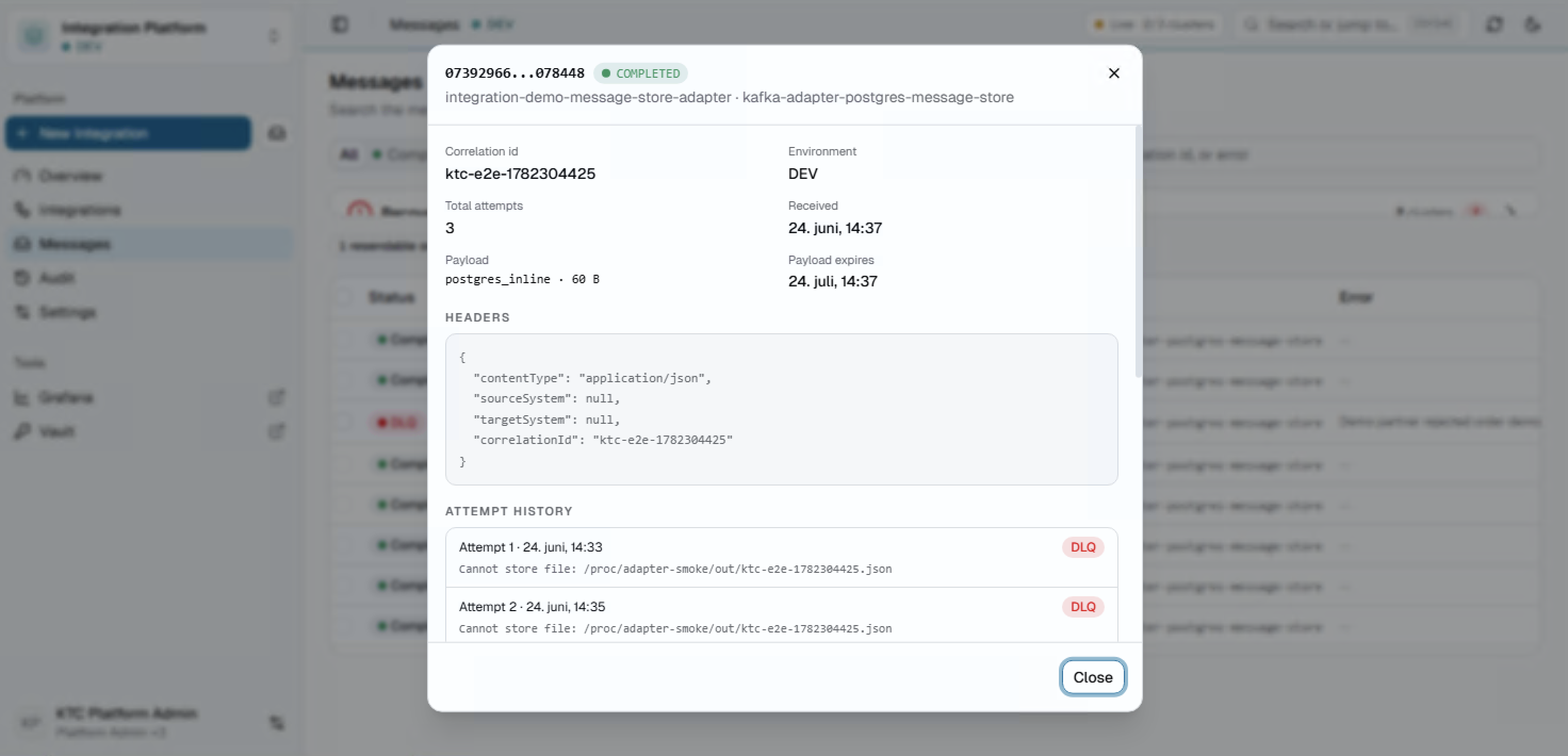Click Payload expires value 24. juli, 14:37

coord(832,281)
